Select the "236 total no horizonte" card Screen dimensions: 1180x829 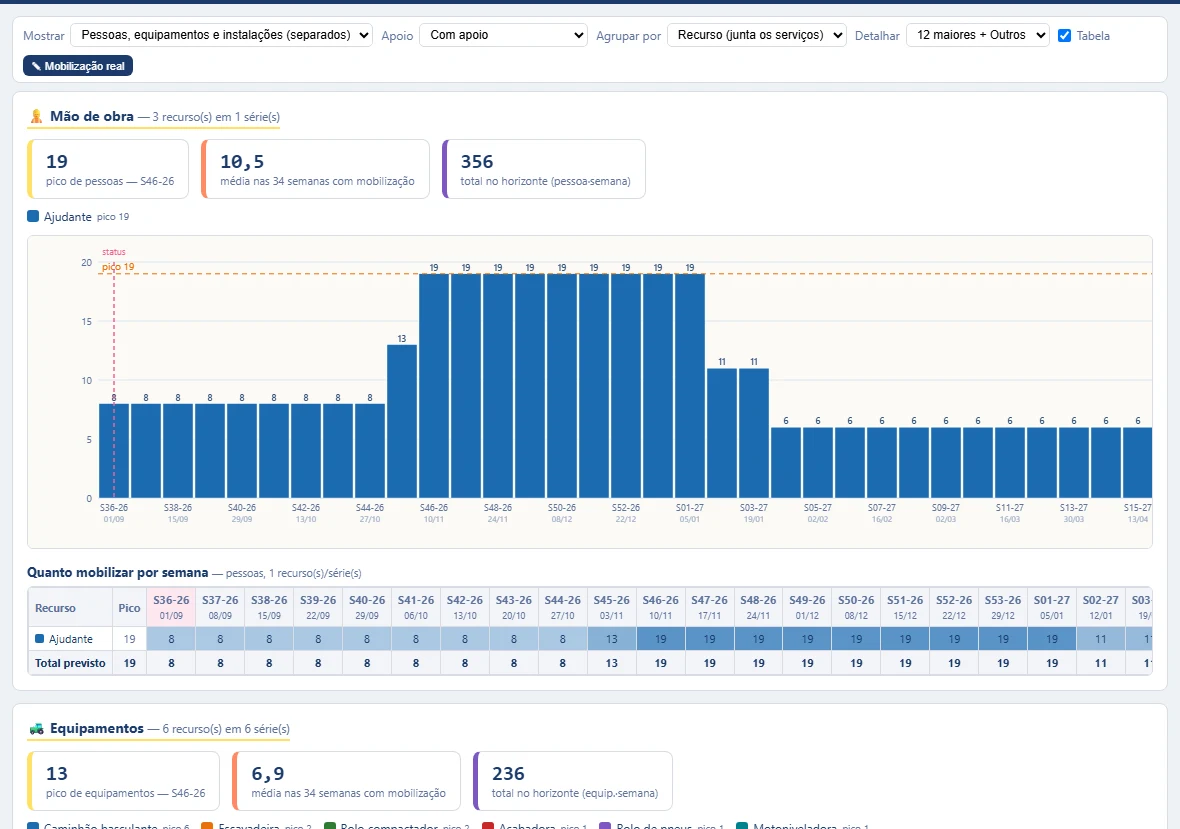point(573,781)
